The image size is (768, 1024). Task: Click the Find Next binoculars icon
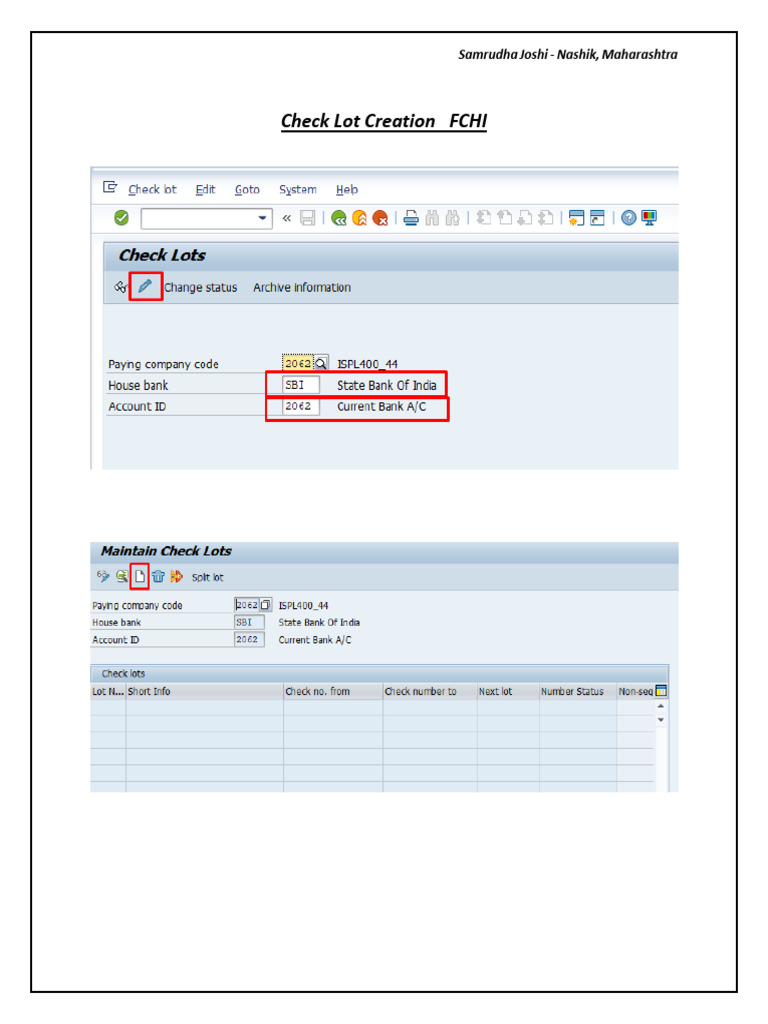click(x=453, y=218)
